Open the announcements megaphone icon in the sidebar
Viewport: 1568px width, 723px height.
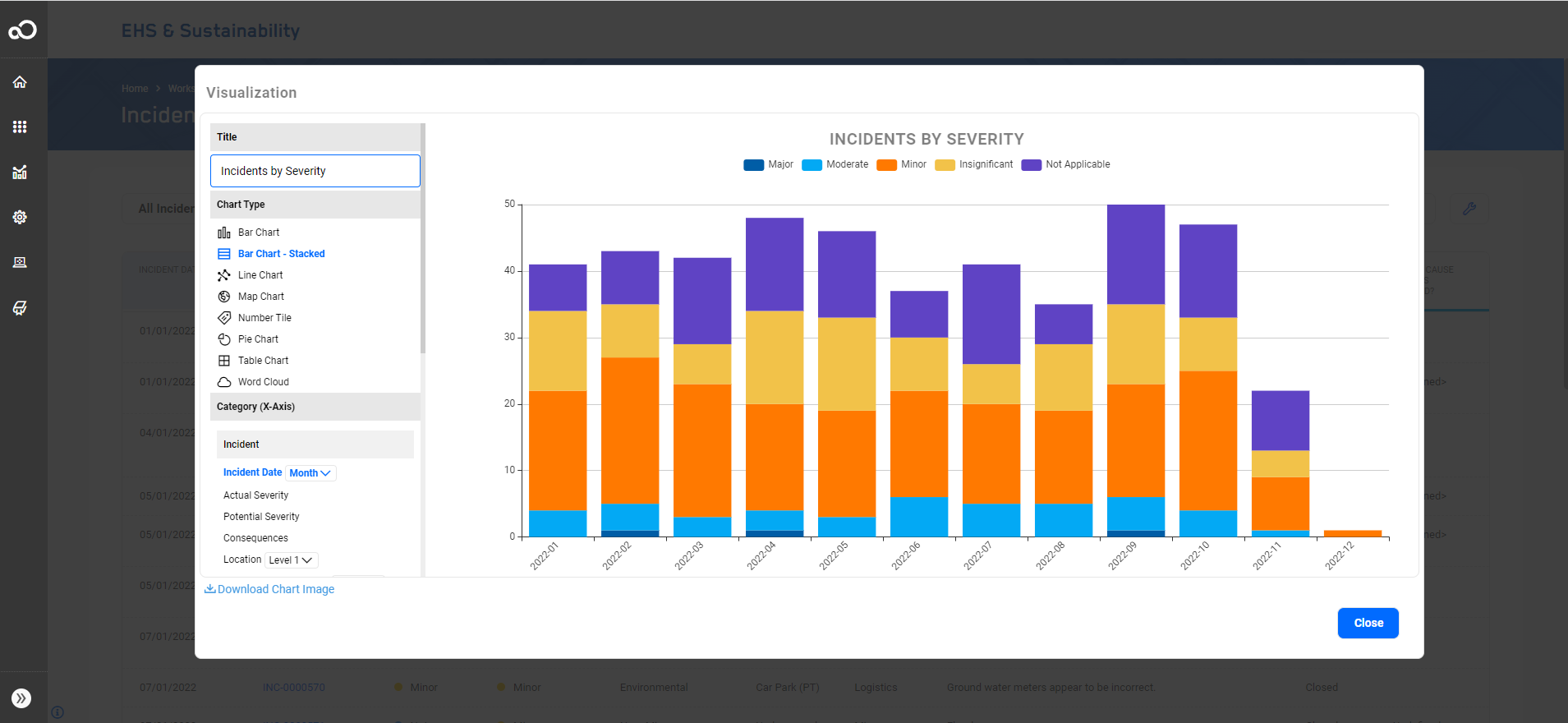[20, 307]
